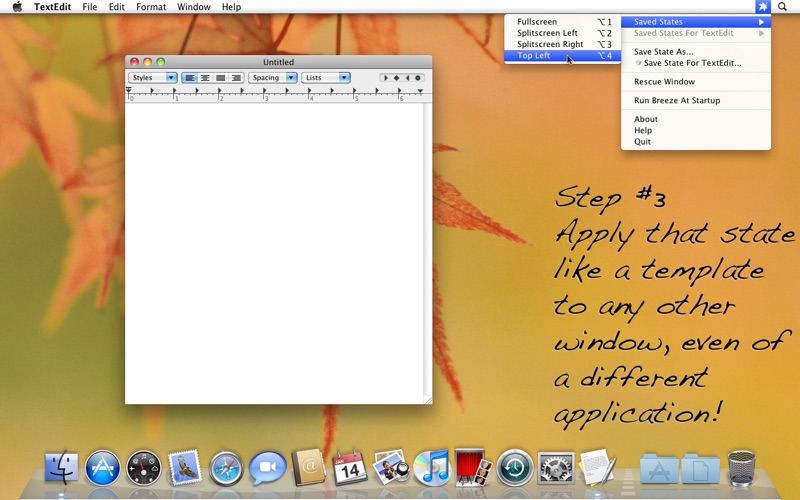Open Mail stamp icon in Dock
Image resolution: width=800 pixels, height=500 pixels.
[184, 467]
